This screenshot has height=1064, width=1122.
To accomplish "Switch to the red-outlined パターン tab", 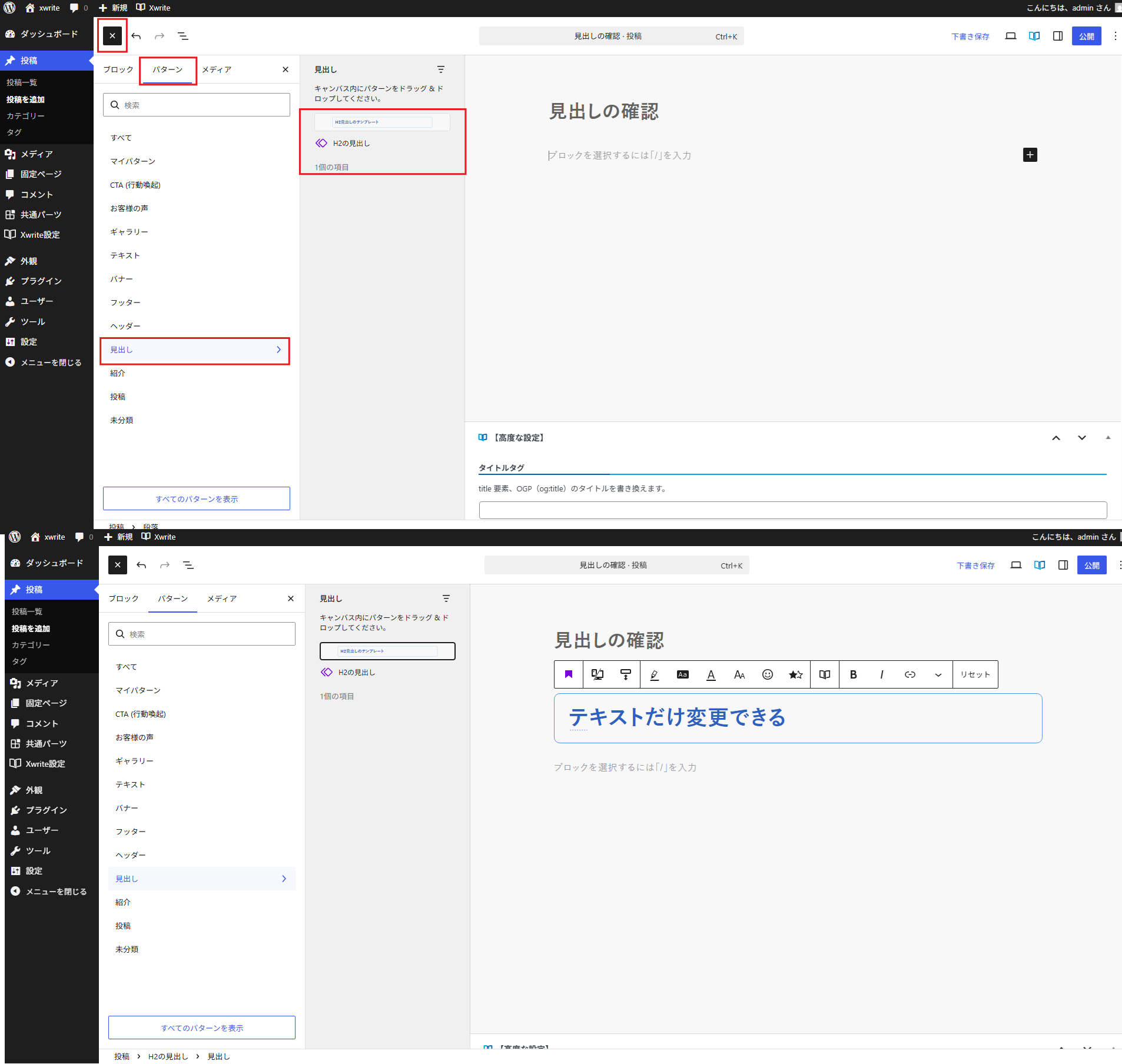I will [x=168, y=70].
